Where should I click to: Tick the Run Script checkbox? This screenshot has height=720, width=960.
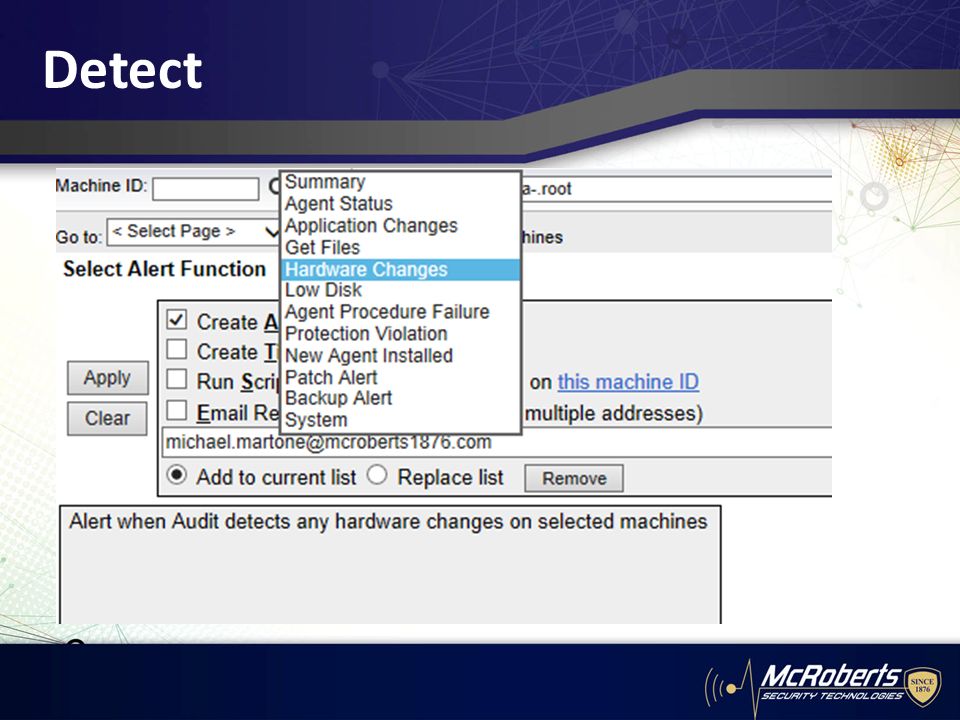click(177, 379)
